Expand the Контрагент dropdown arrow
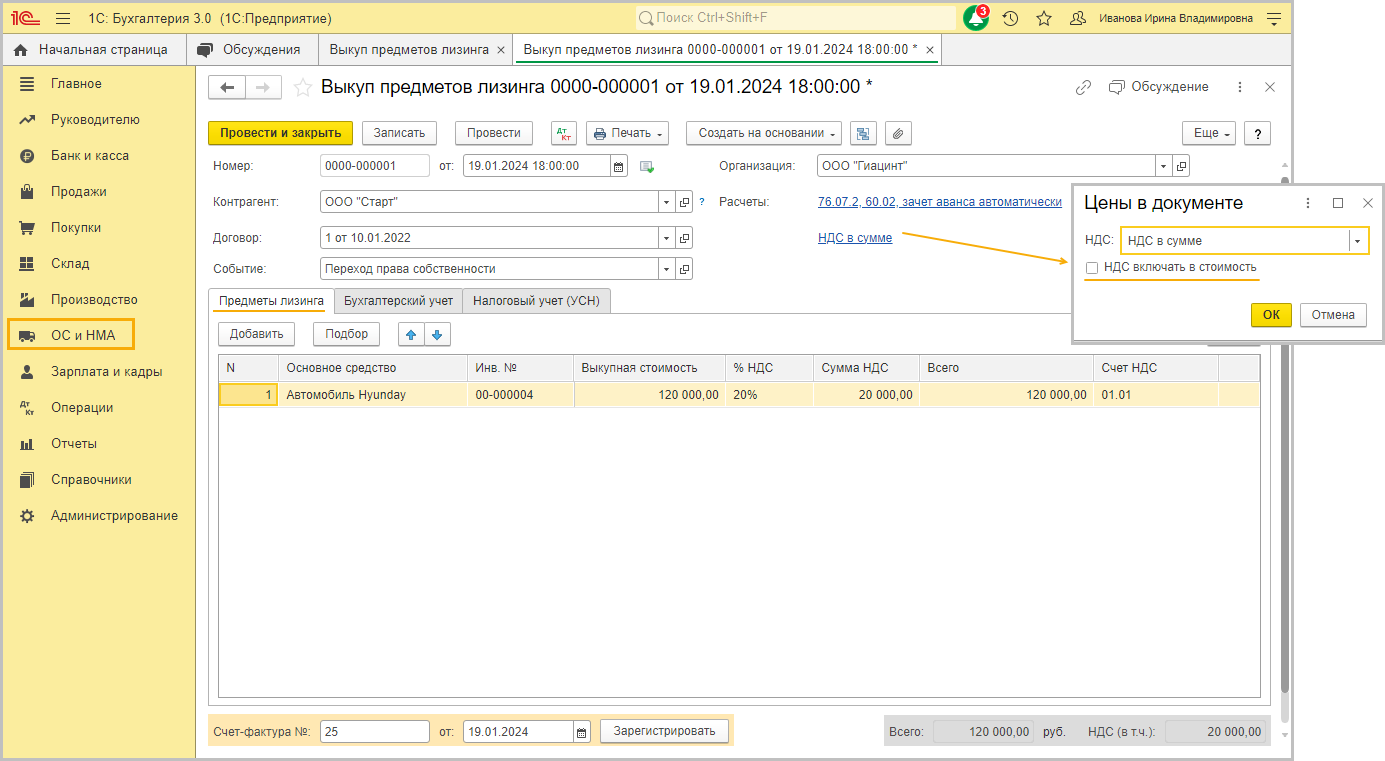This screenshot has height=761, width=1385. click(667, 202)
